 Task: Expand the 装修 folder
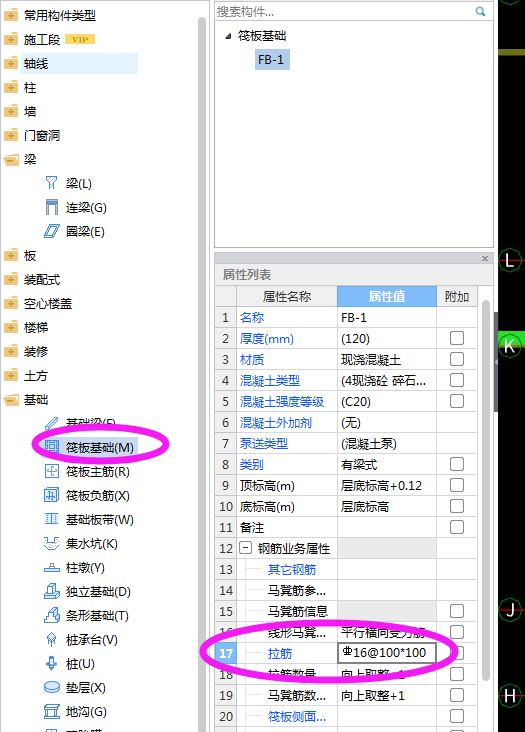click(11, 352)
